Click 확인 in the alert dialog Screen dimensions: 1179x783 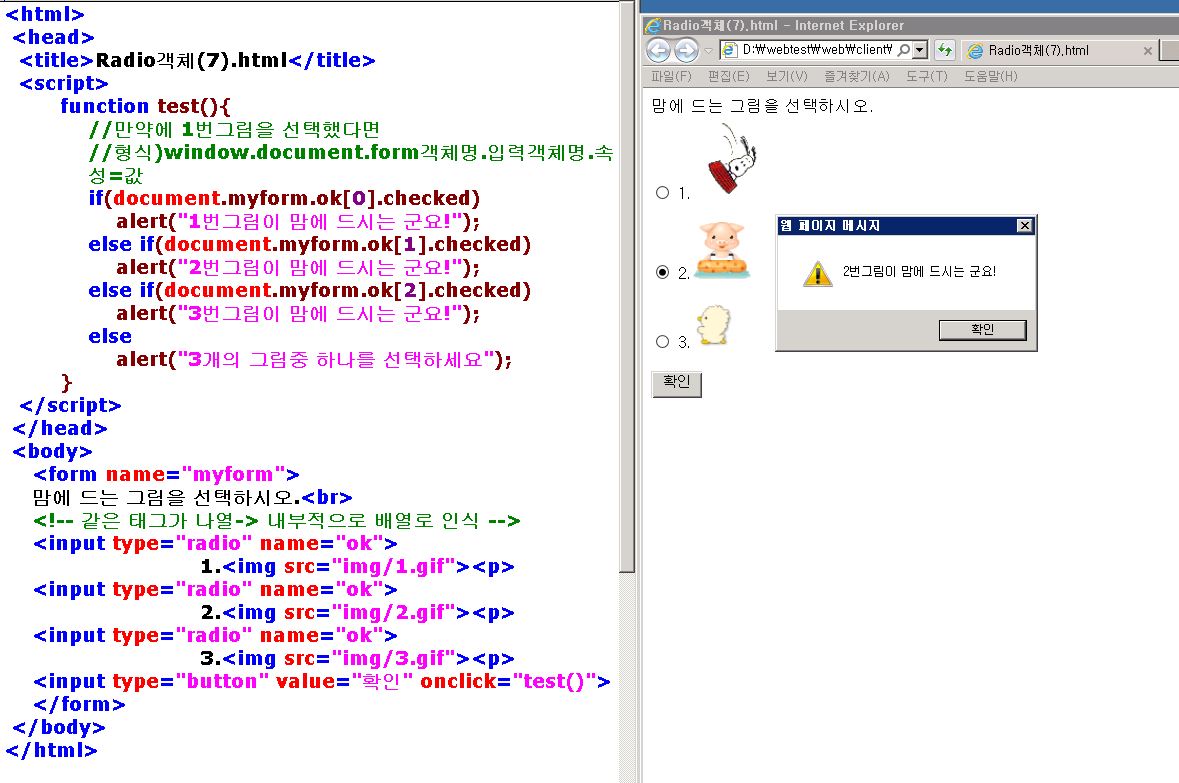[982, 329]
